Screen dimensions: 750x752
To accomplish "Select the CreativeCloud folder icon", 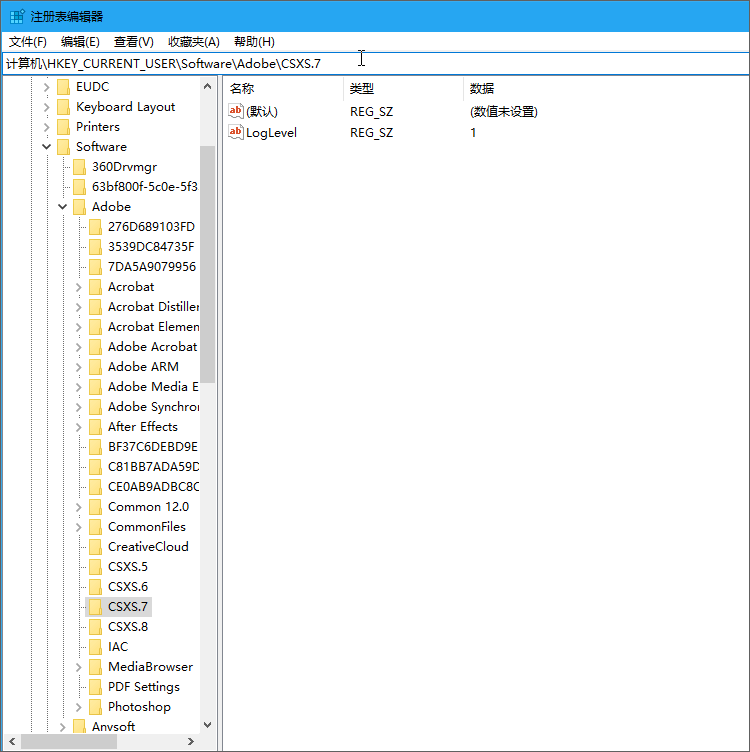I will 95,547.
